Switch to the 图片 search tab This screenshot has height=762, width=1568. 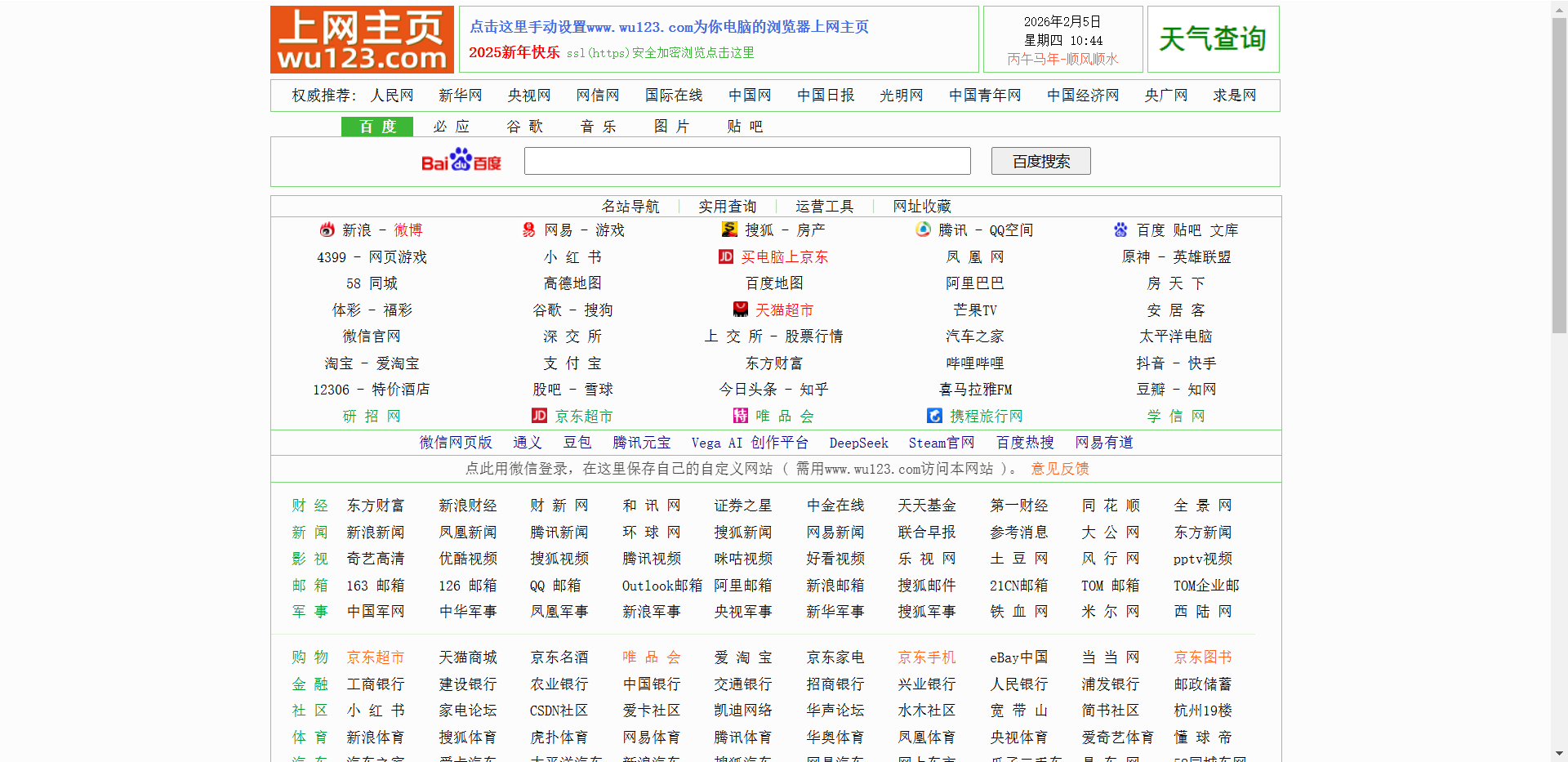pos(671,126)
